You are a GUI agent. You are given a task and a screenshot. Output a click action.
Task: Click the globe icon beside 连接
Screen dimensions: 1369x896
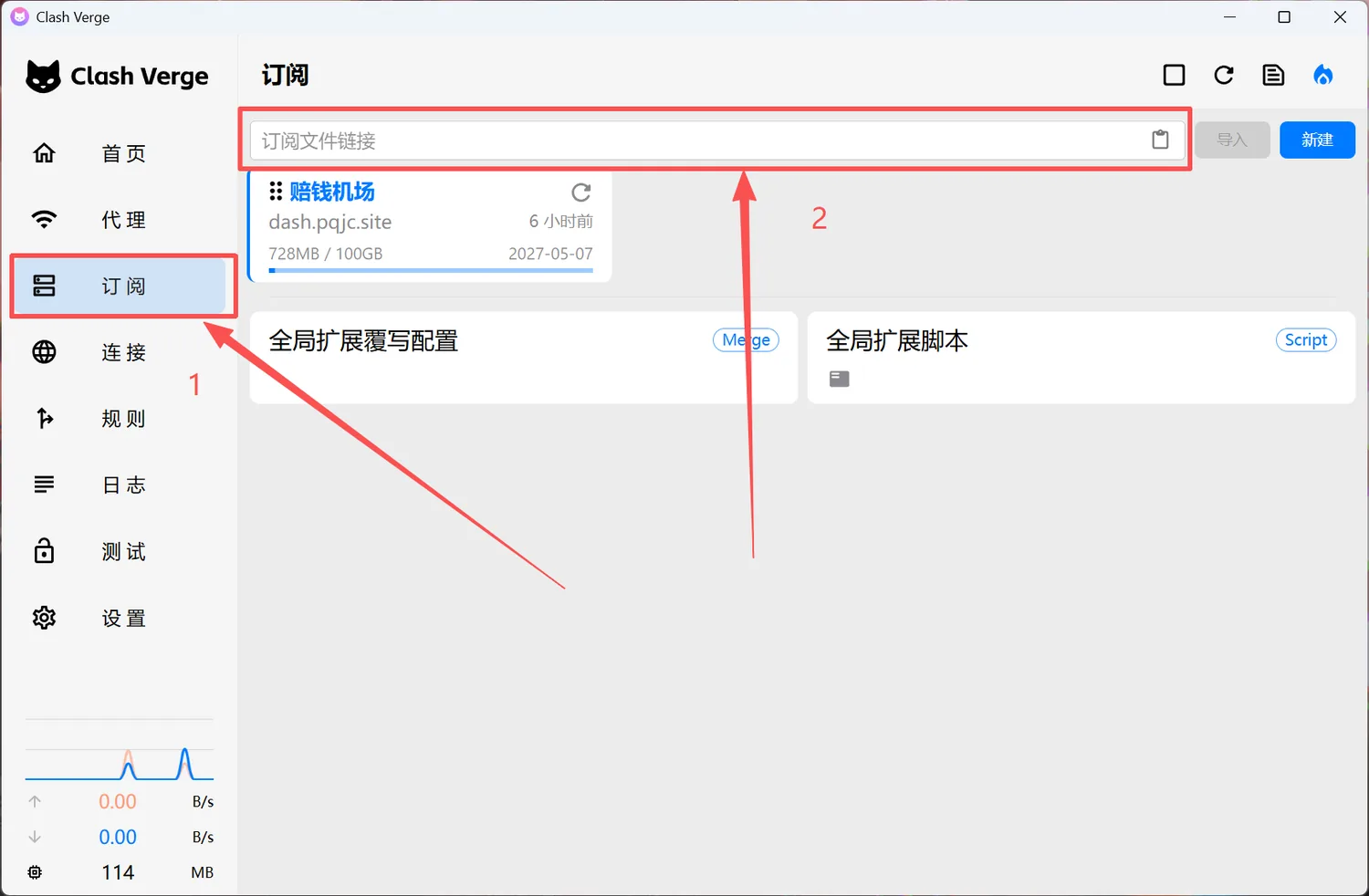tap(44, 351)
